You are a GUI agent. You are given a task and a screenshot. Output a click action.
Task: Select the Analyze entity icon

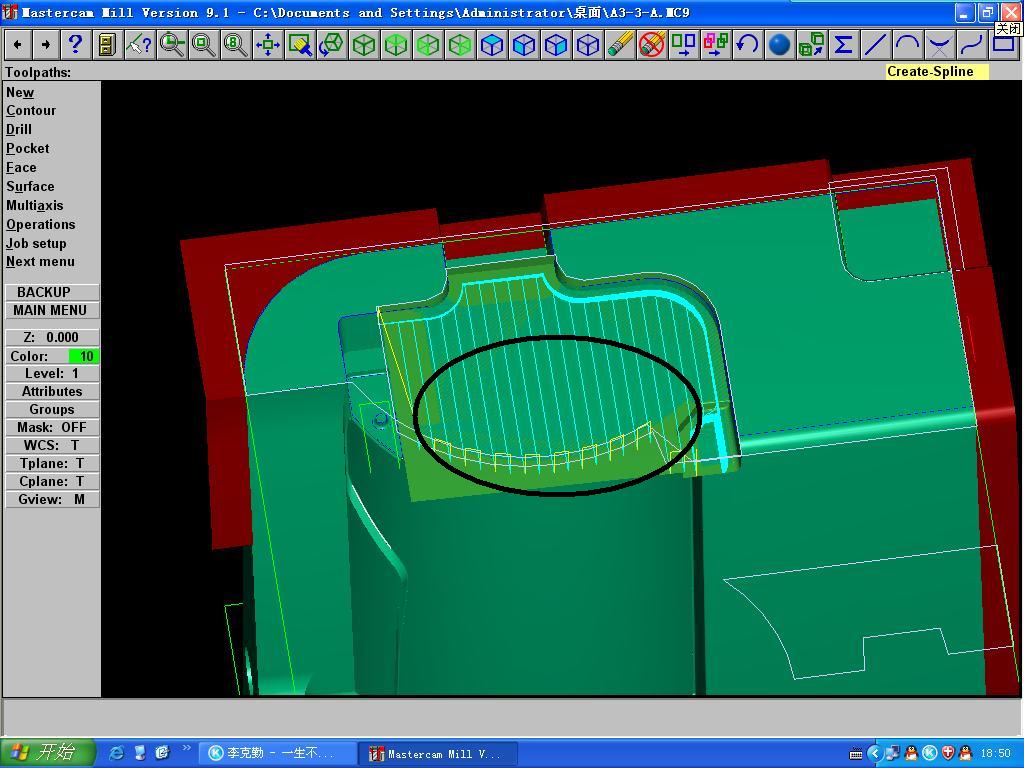(138, 44)
